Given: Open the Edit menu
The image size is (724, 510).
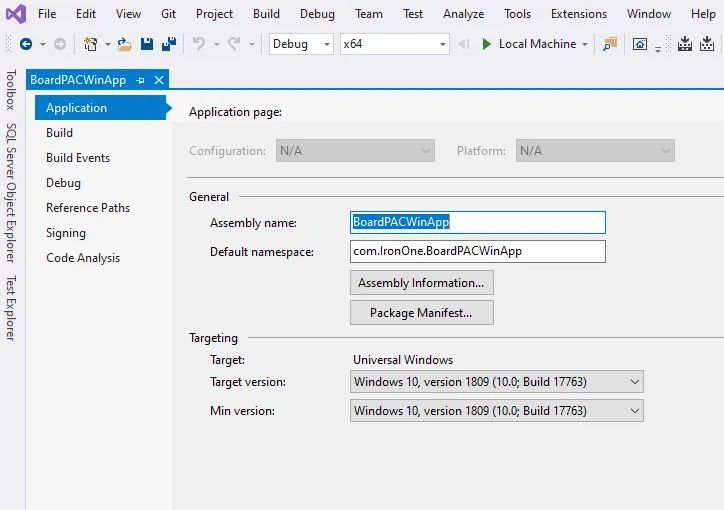Looking at the screenshot, I should click(86, 14).
